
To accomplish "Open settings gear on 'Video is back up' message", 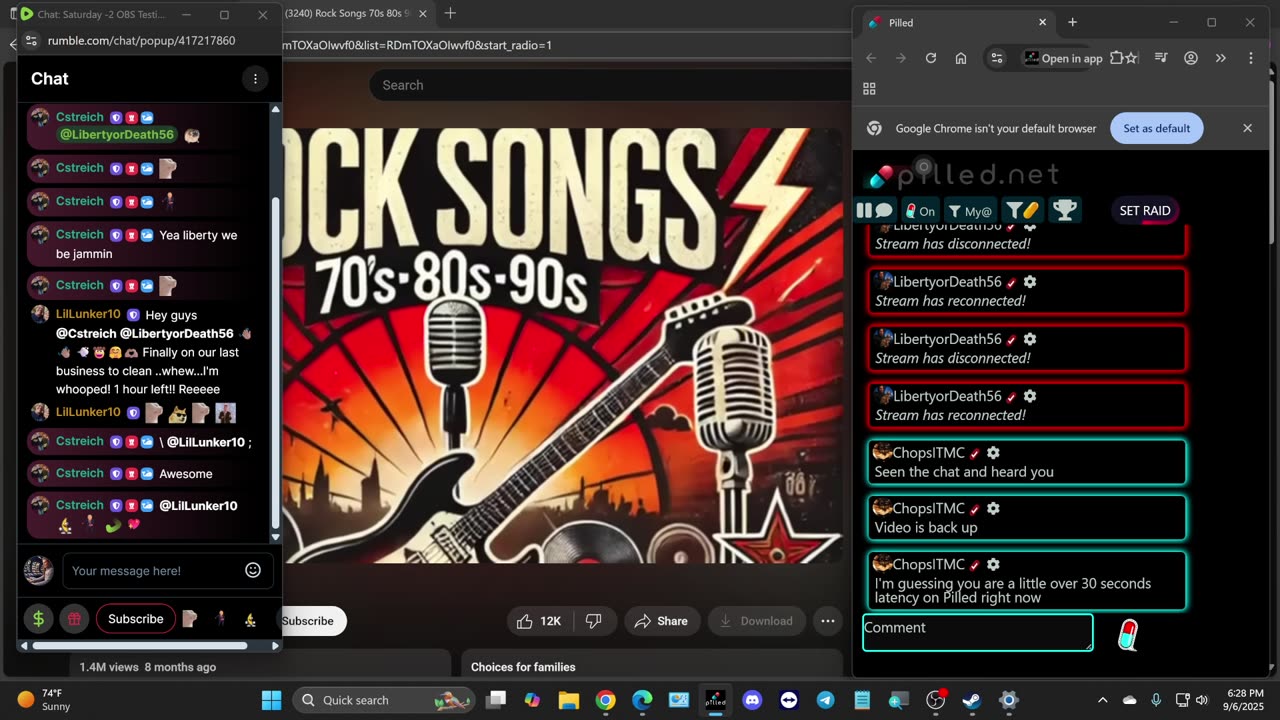I will coord(993,508).
